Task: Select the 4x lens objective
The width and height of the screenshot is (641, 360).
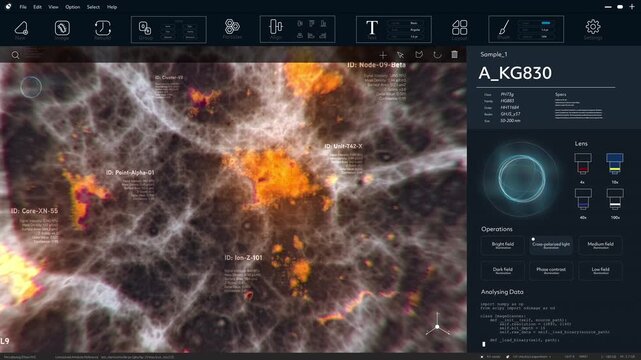Action: pyautogui.click(x=583, y=163)
